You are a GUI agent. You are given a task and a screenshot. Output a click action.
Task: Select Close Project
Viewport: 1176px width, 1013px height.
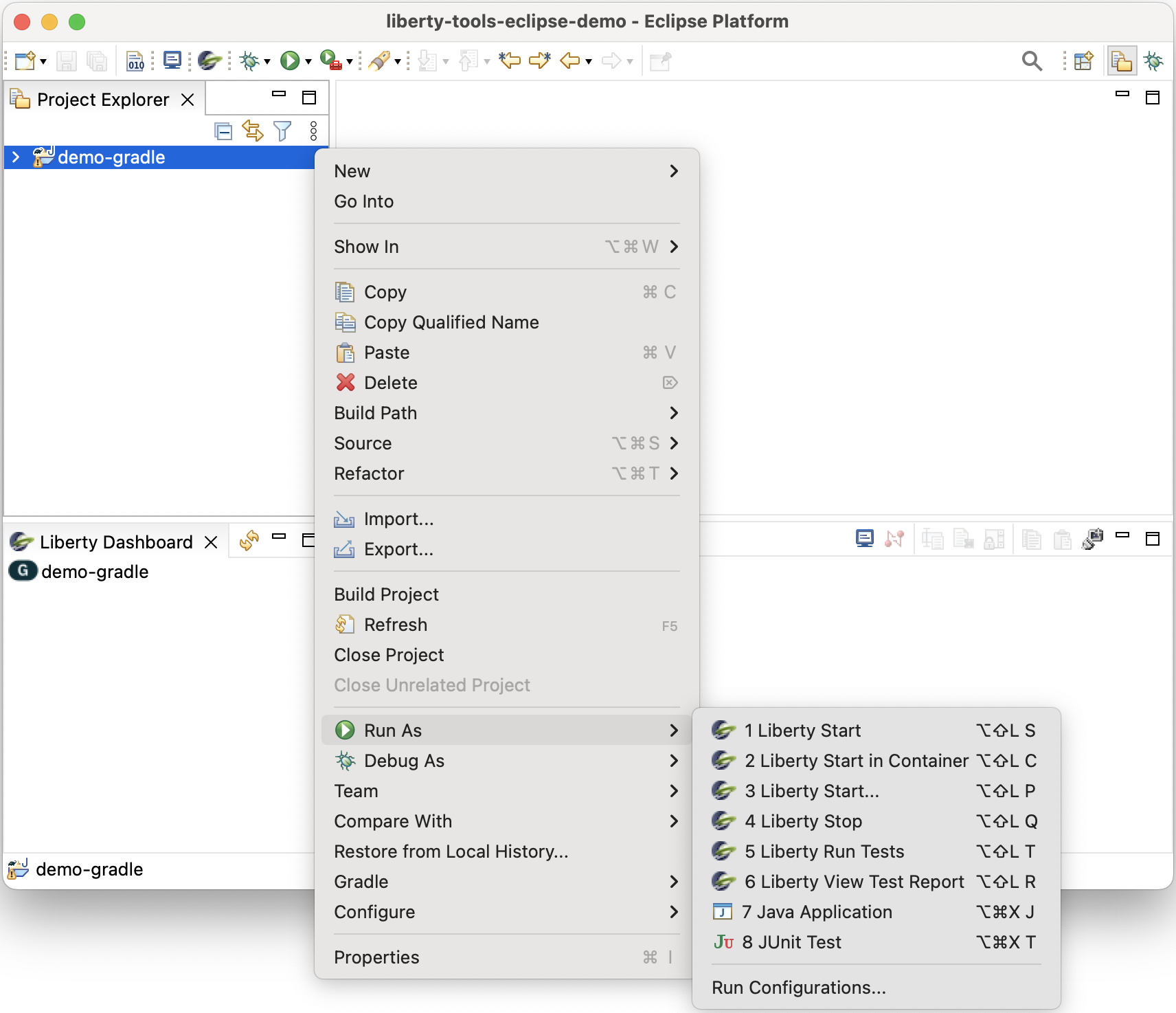(x=506, y=655)
